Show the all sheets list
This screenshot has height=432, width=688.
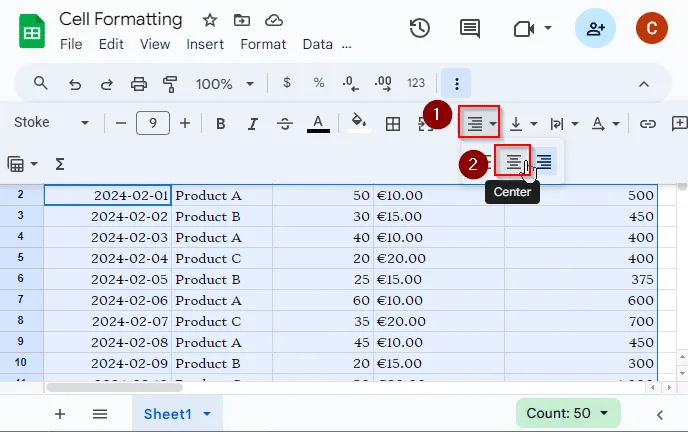100,414
